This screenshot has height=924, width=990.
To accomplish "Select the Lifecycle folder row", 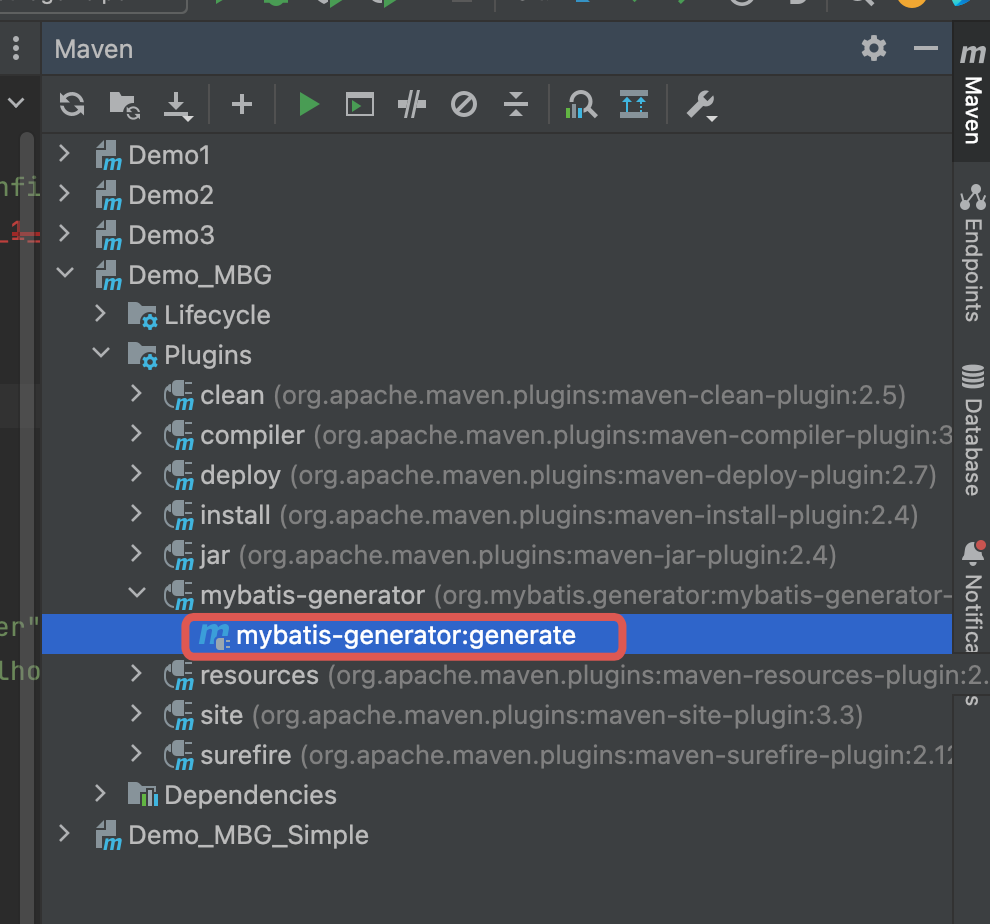I will coord(497,315).
